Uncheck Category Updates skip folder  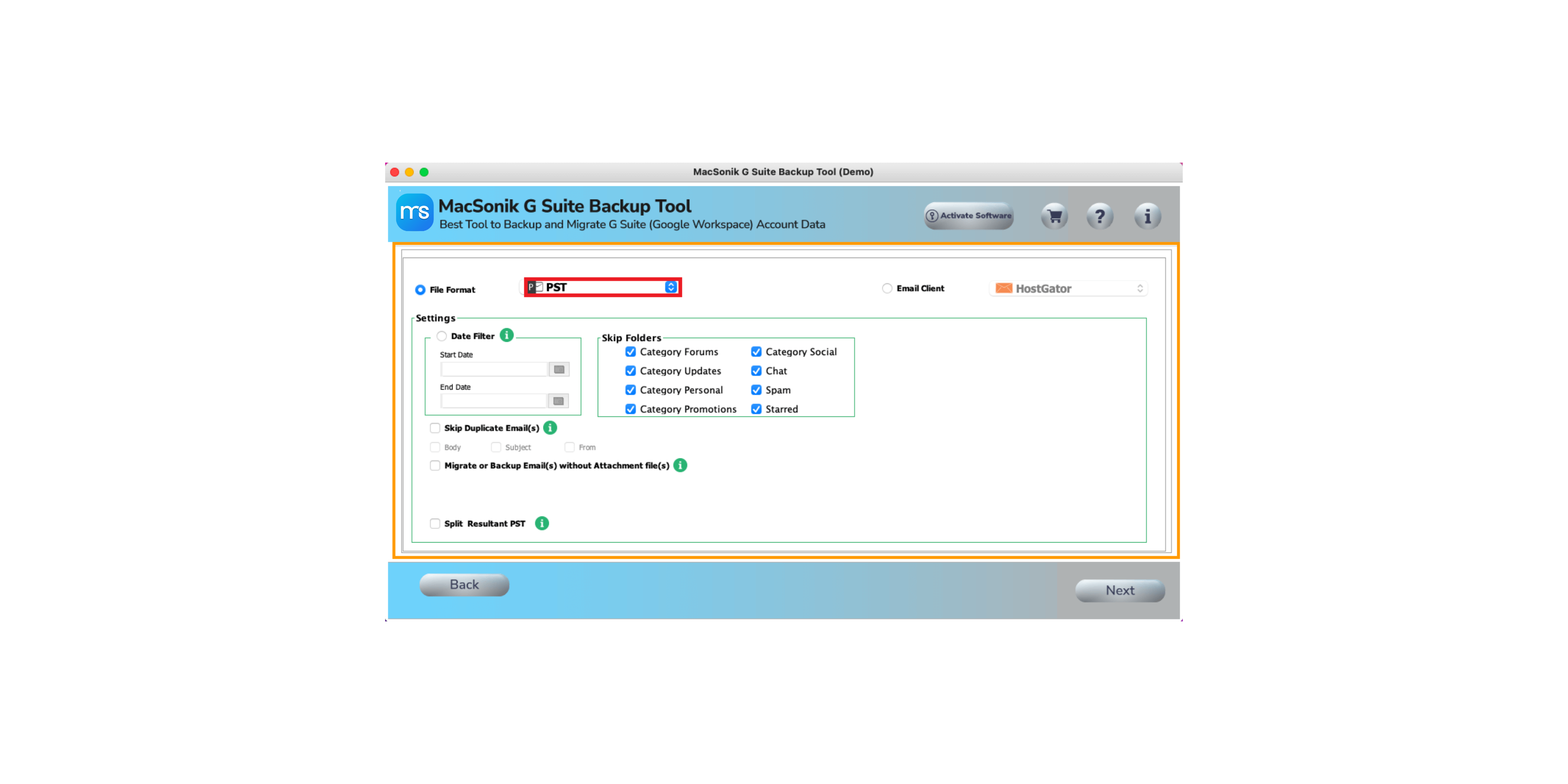point(631,371)
